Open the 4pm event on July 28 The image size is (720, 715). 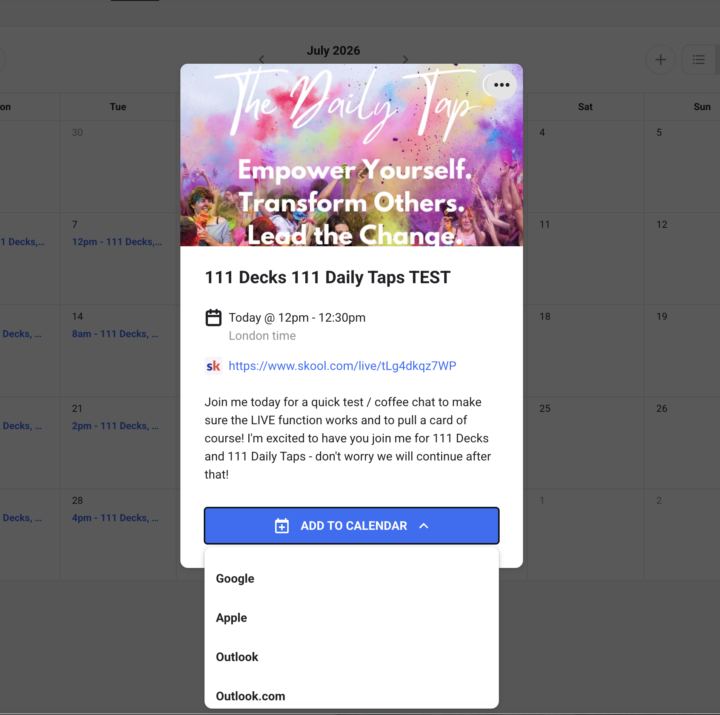115,518
